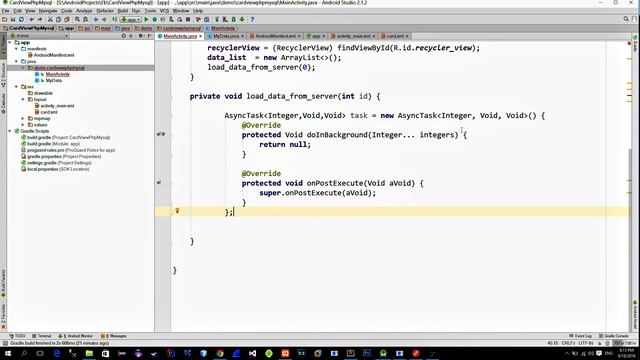
Task: Click the Save All toolbar icon
Action: click(x=13, y=19)
